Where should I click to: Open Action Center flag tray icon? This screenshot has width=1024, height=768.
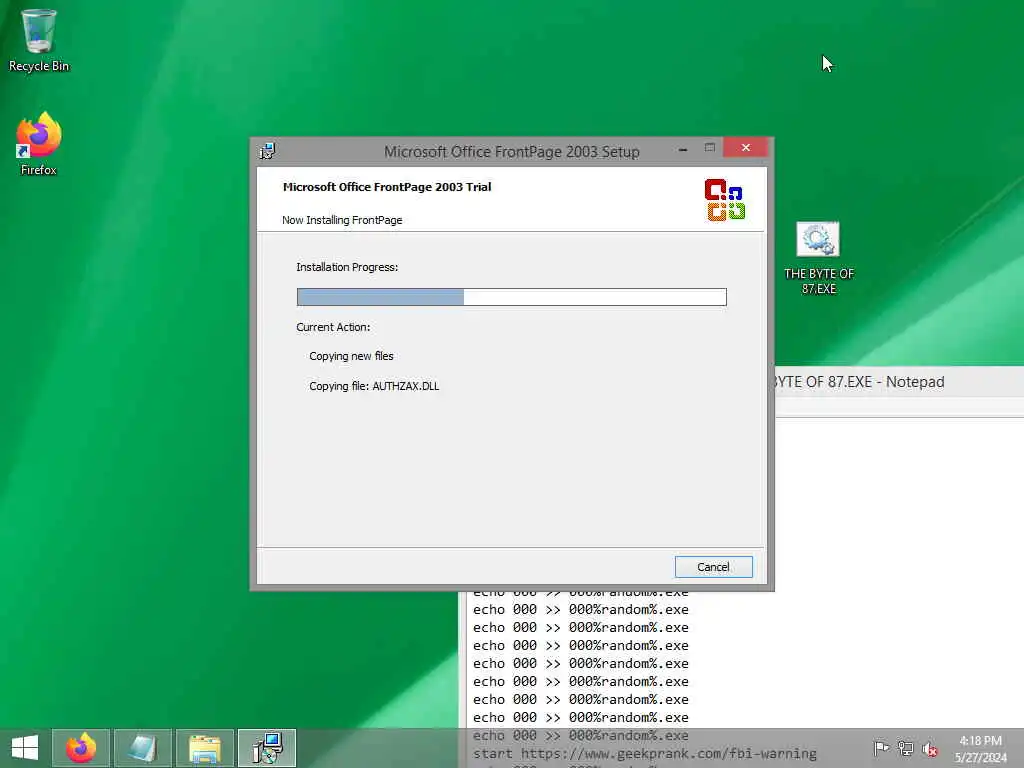(881, 748)
